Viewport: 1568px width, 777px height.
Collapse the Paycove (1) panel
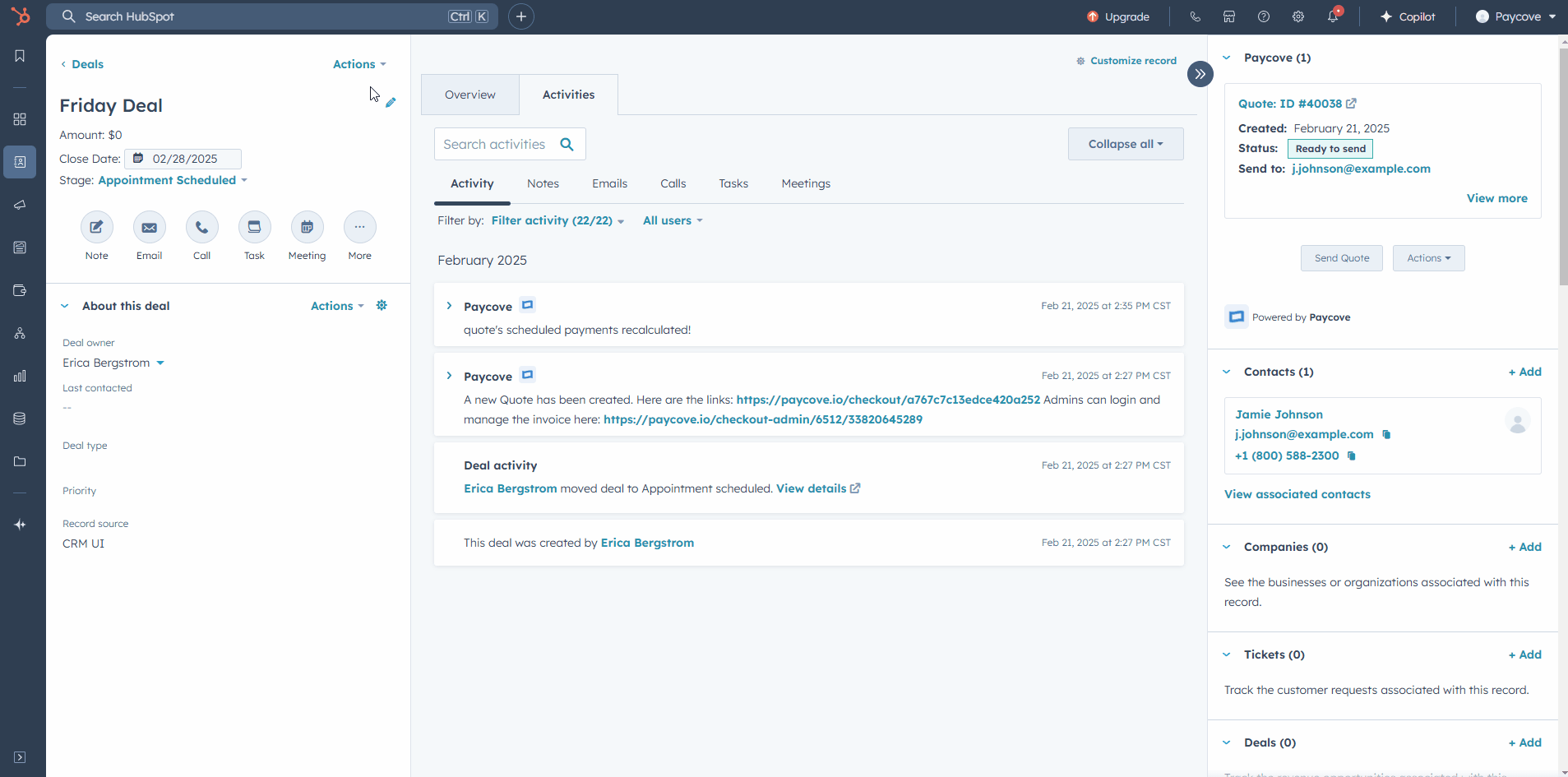coord(1227,58)
